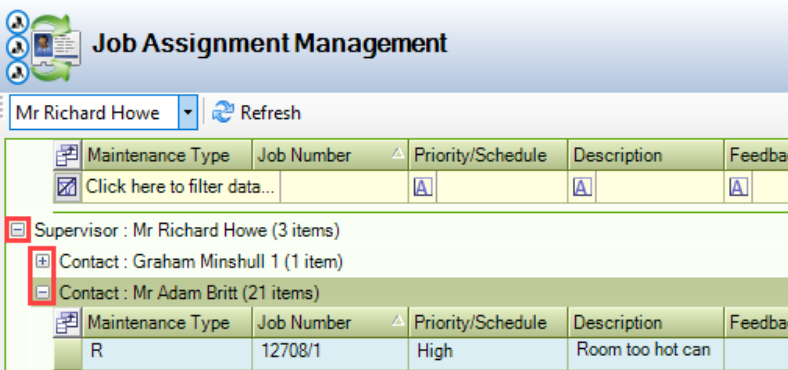
Task: Collapse Contact Mr Adam Britt group
Action: point(43,292)
